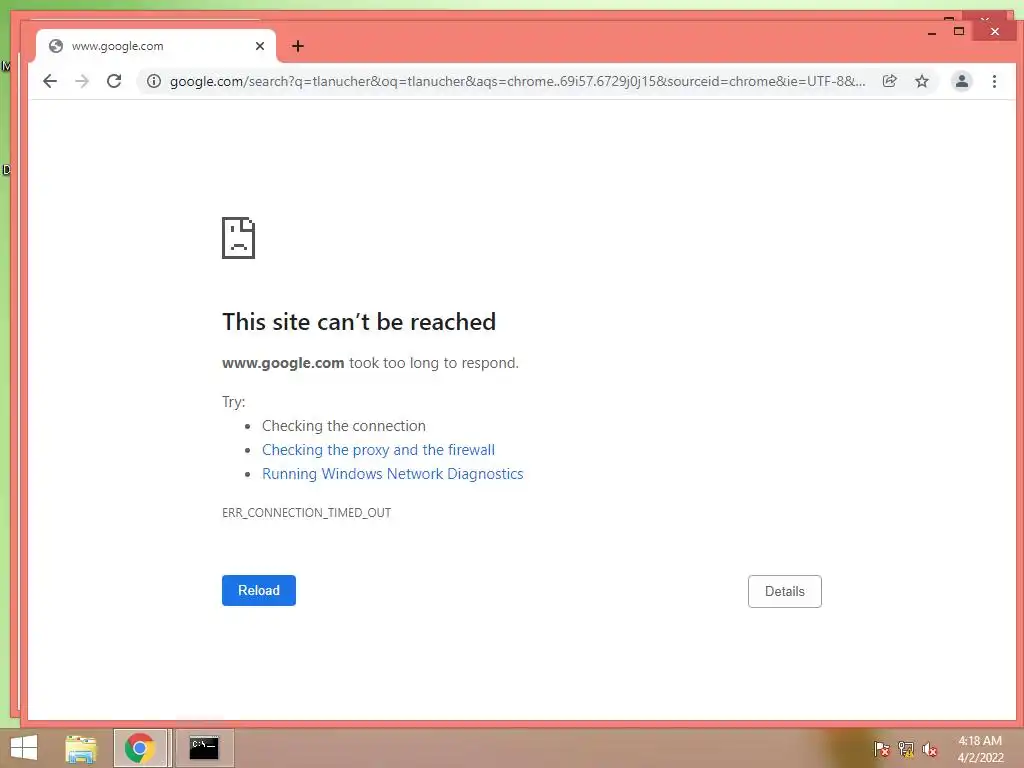
Task: Open a new tab with plus button
Action: click(298, 46)
